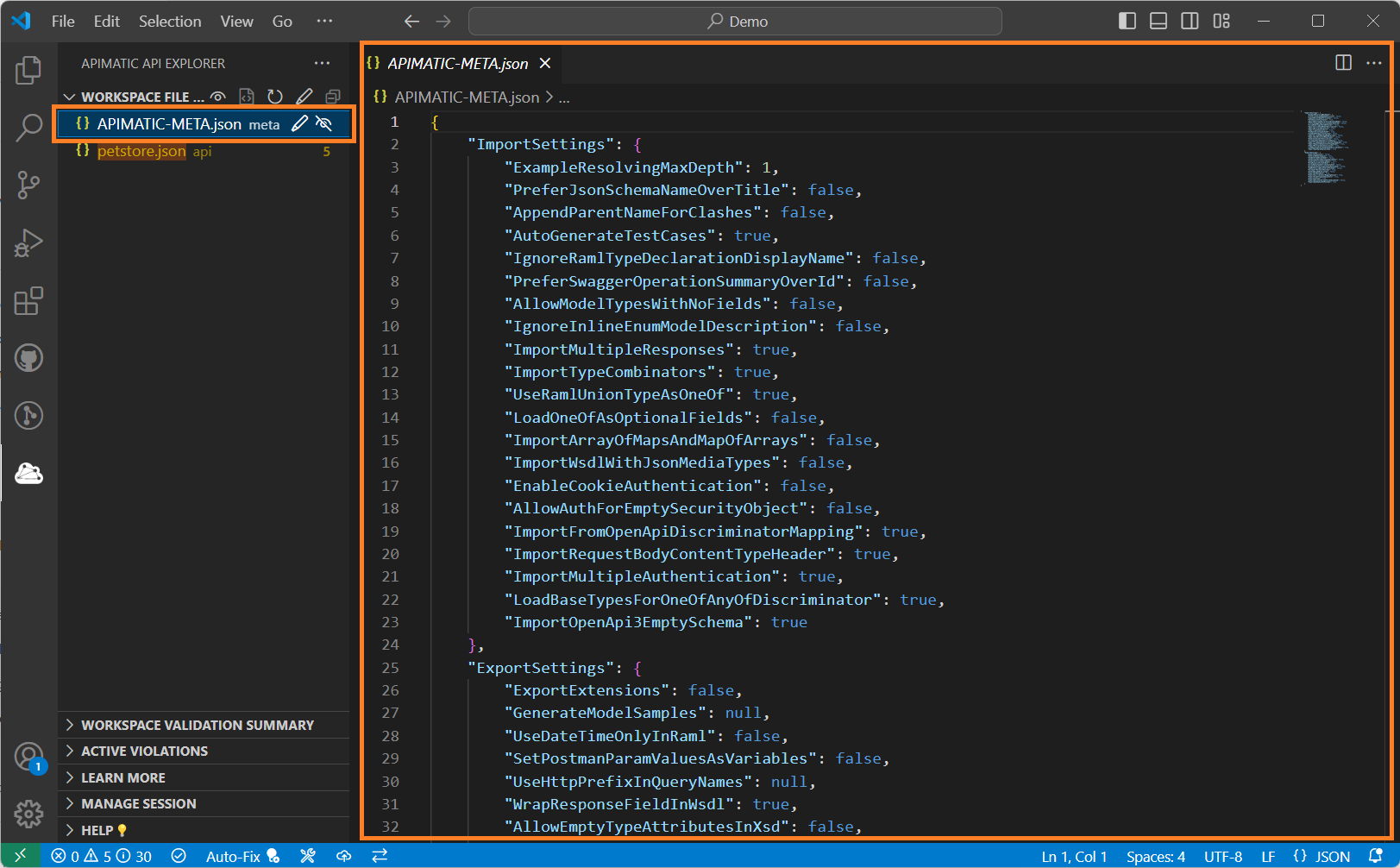Go back in navigation history
1400x868 pixels.
pyautogui.click(x=412, y=22)
